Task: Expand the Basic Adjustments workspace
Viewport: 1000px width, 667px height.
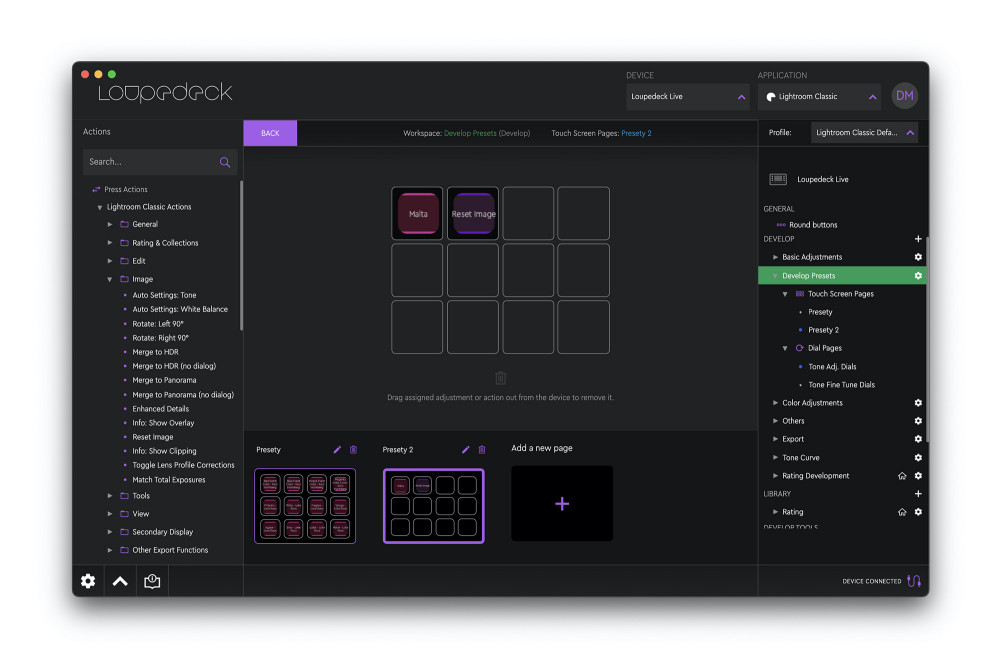Action: click(775, 257)
